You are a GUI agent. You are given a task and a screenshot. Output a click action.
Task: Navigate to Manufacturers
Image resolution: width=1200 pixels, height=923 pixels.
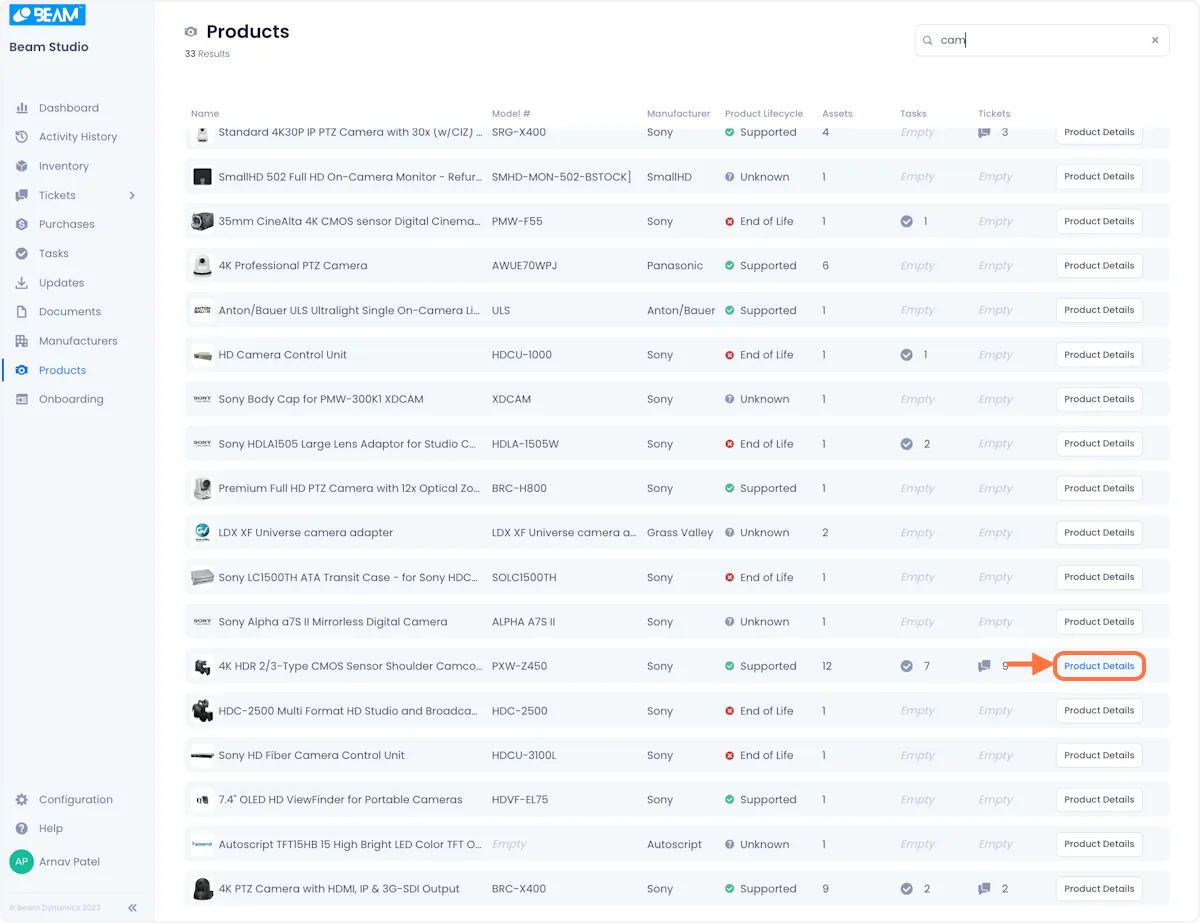pyautogui.click(x=78, y=341)
